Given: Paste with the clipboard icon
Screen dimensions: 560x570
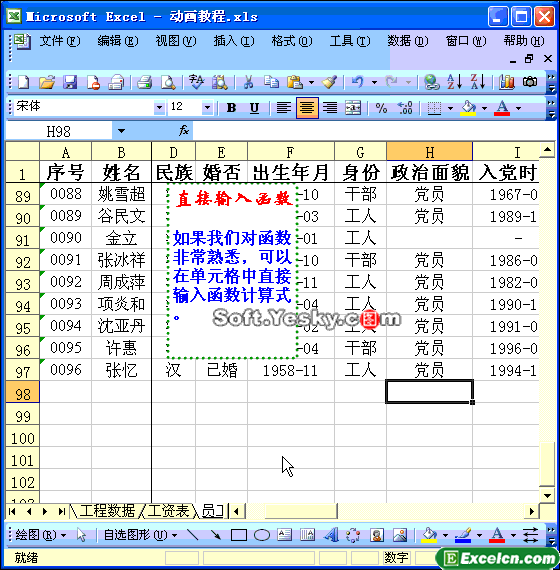Looking at the screenshot, I should coord(295,82).
